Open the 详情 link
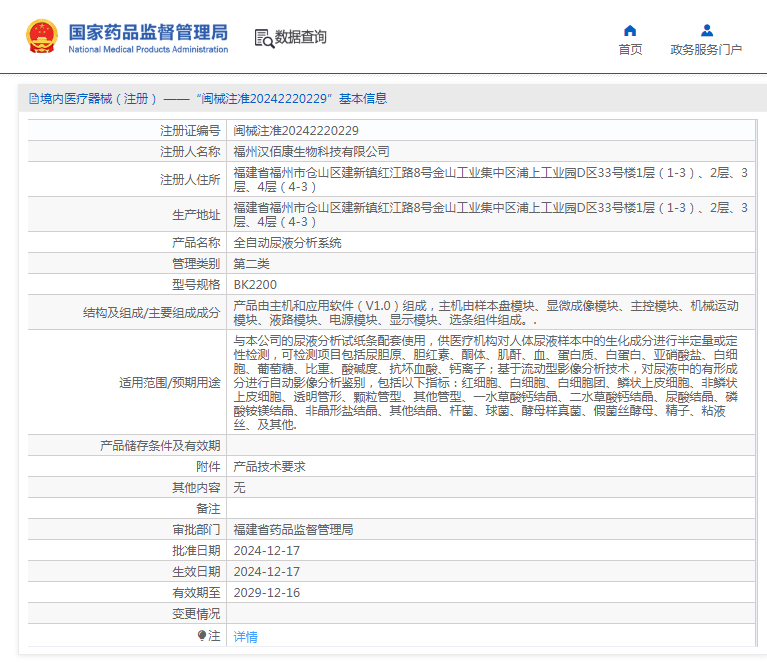Screen dimensions: 767x663 tap(246, 637)
